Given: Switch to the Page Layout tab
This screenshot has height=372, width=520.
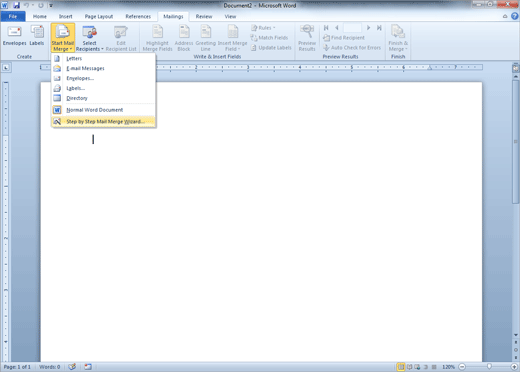Looking at the screenshot, I should [x=99, y=16].
